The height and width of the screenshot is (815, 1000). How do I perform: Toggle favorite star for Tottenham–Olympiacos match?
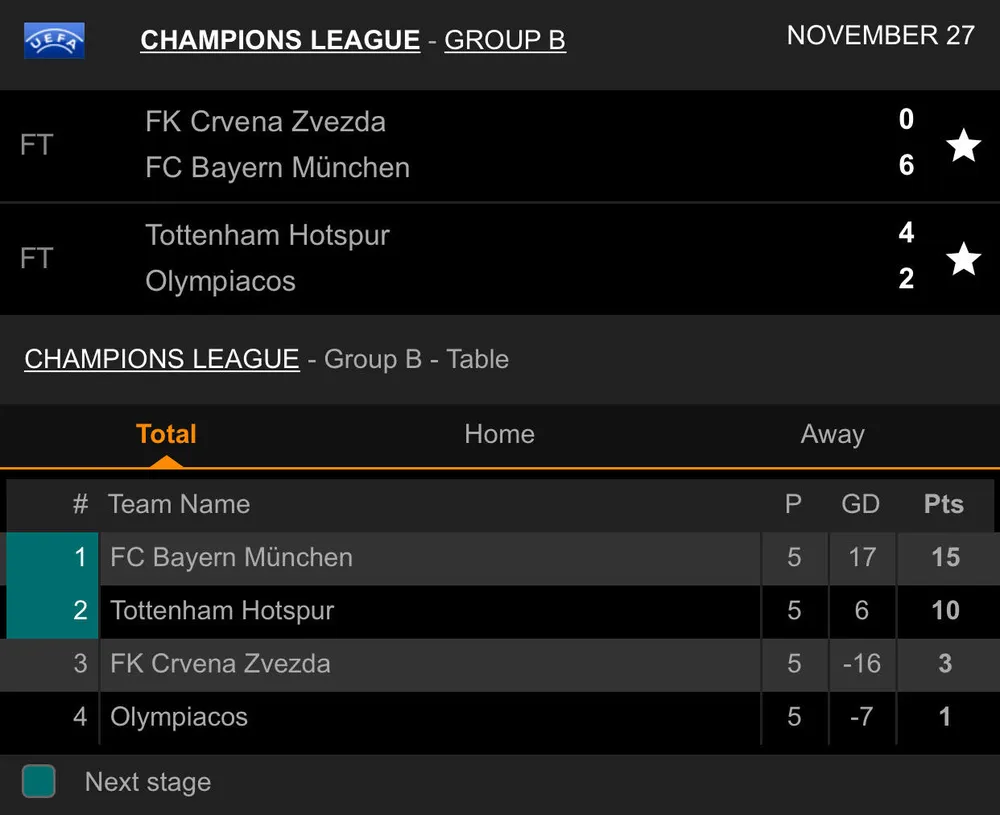963,259
